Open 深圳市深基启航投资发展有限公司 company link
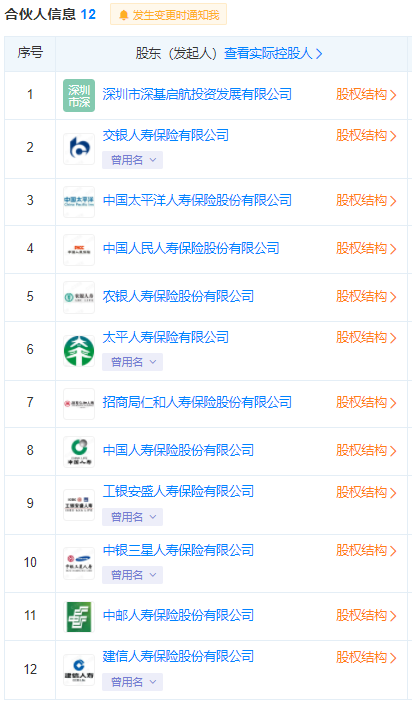 [197, 94]
